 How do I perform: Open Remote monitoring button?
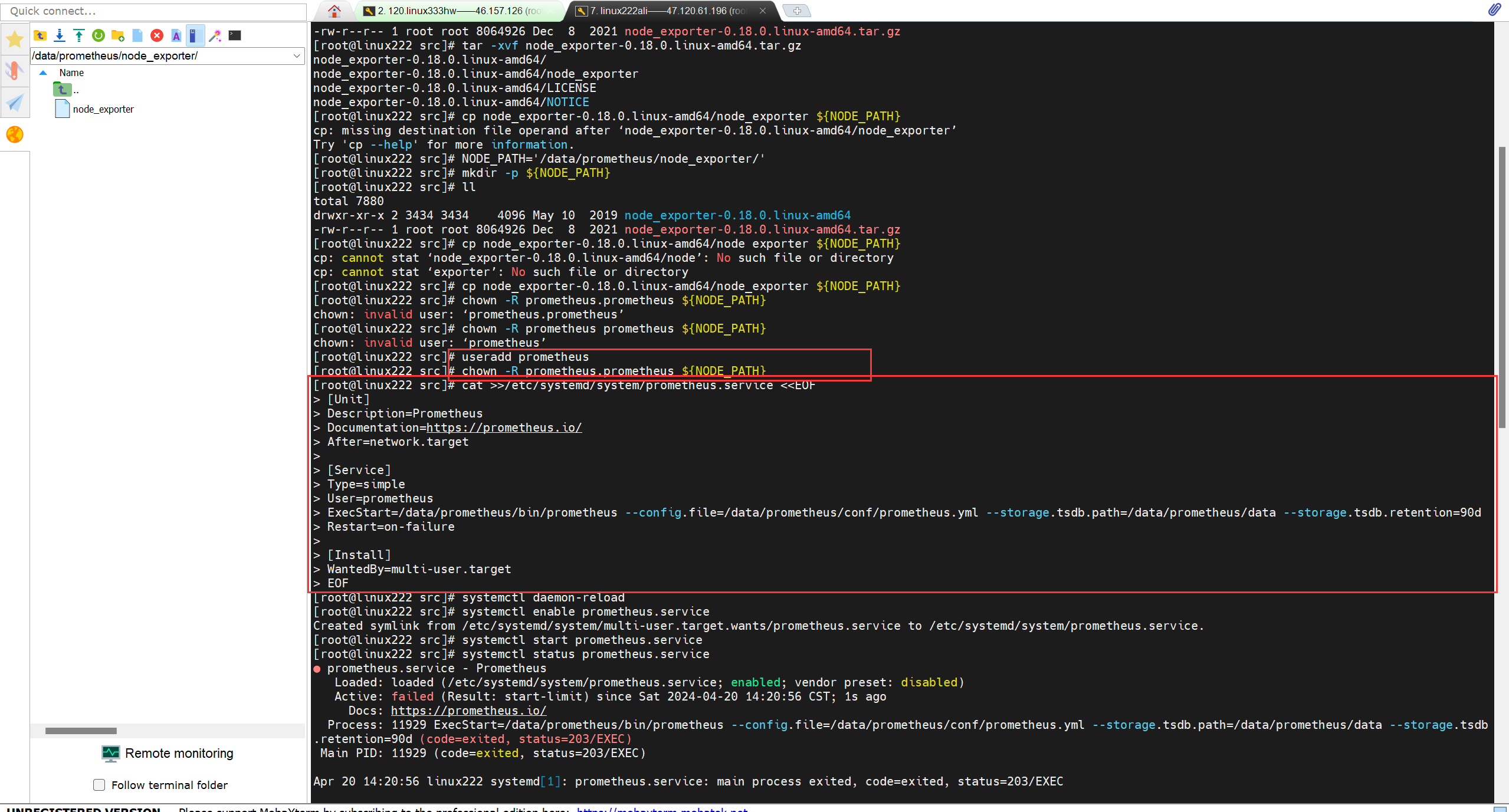coord(168,753)
